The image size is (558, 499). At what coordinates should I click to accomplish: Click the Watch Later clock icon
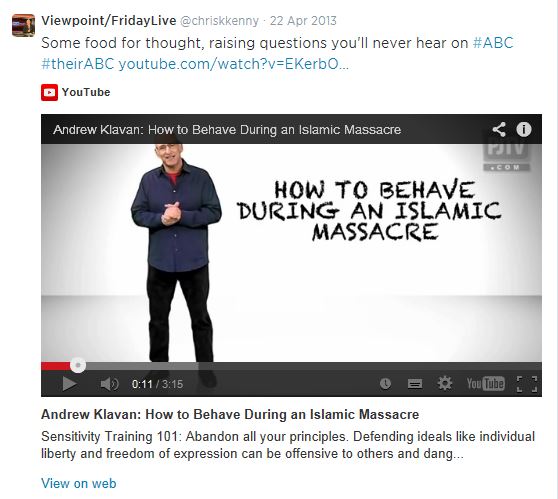click(x=385, y=384)
